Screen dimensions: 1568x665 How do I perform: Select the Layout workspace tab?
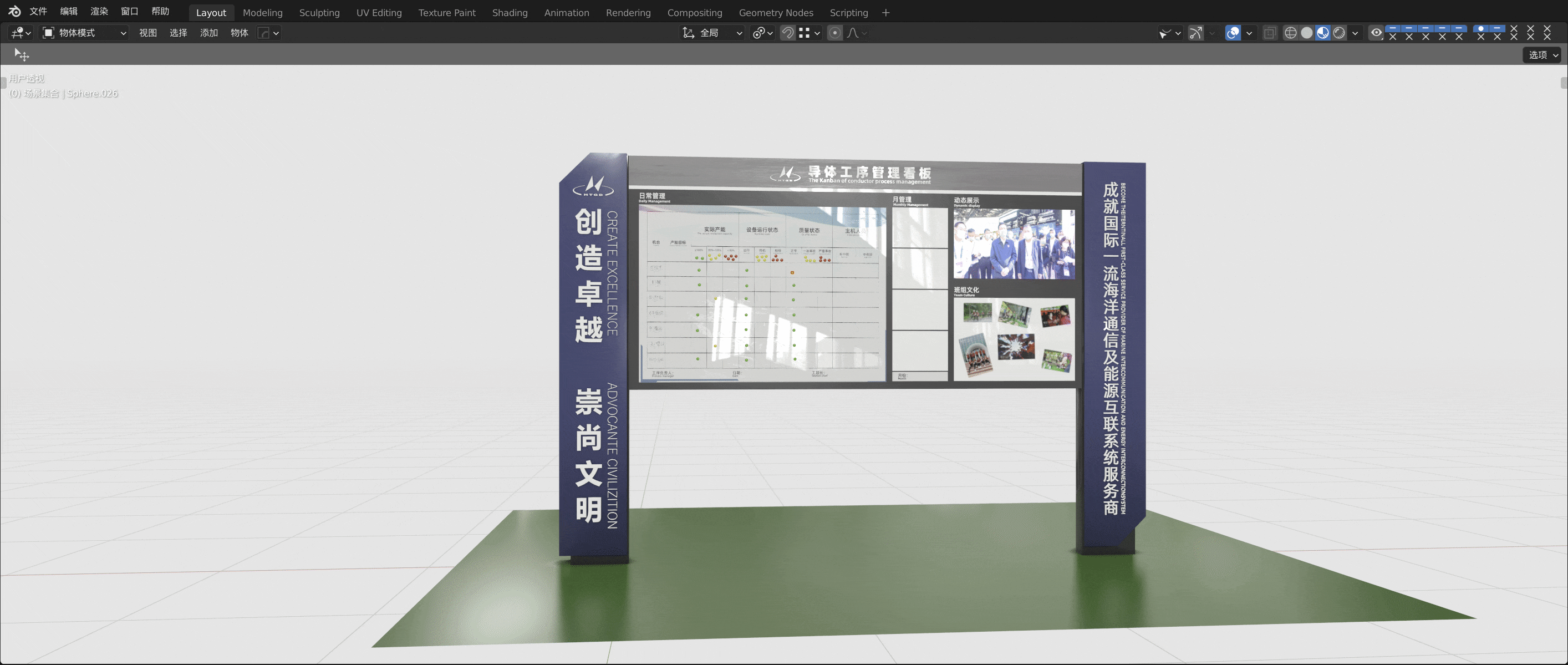(211, 13)
